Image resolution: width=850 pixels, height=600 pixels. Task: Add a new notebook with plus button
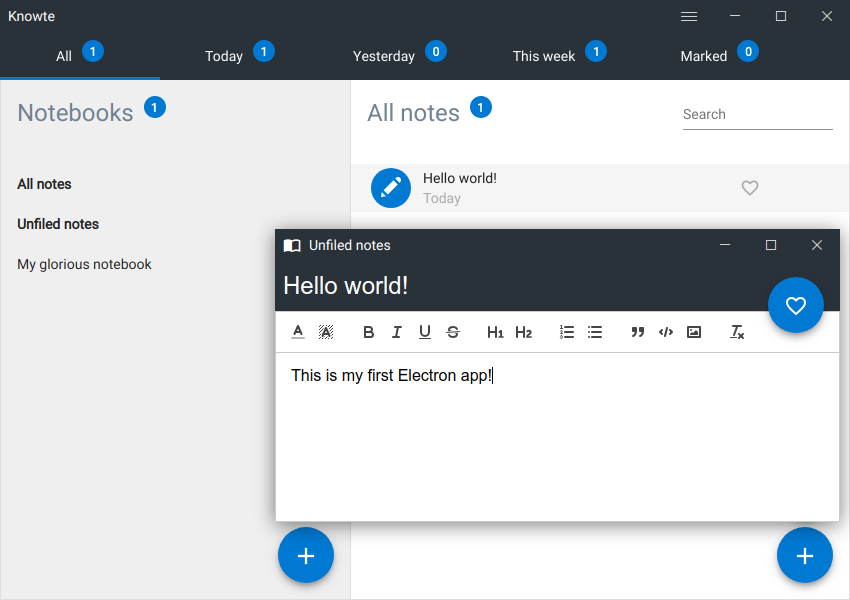306,555
